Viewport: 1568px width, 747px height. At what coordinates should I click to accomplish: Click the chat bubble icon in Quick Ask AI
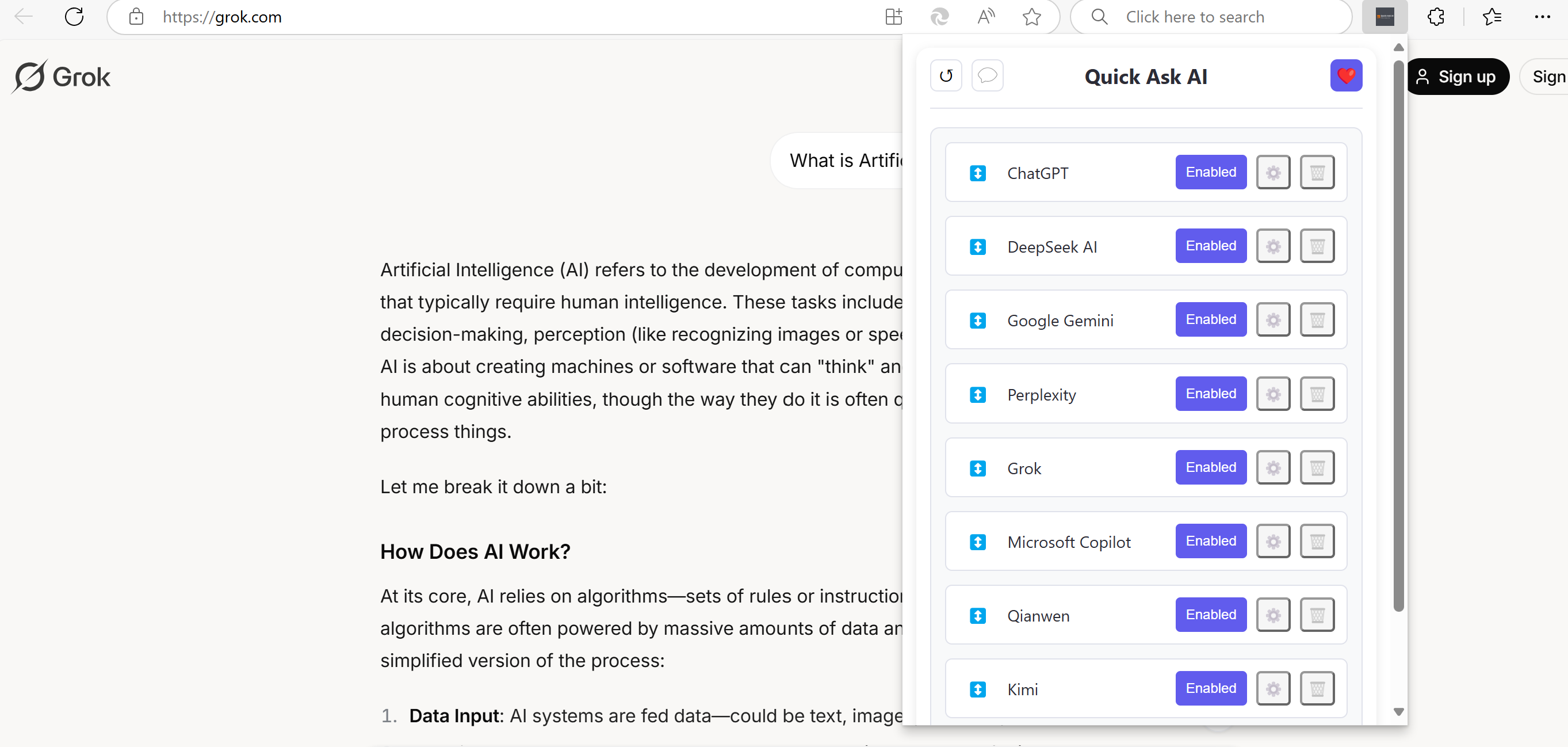[987, 75]
